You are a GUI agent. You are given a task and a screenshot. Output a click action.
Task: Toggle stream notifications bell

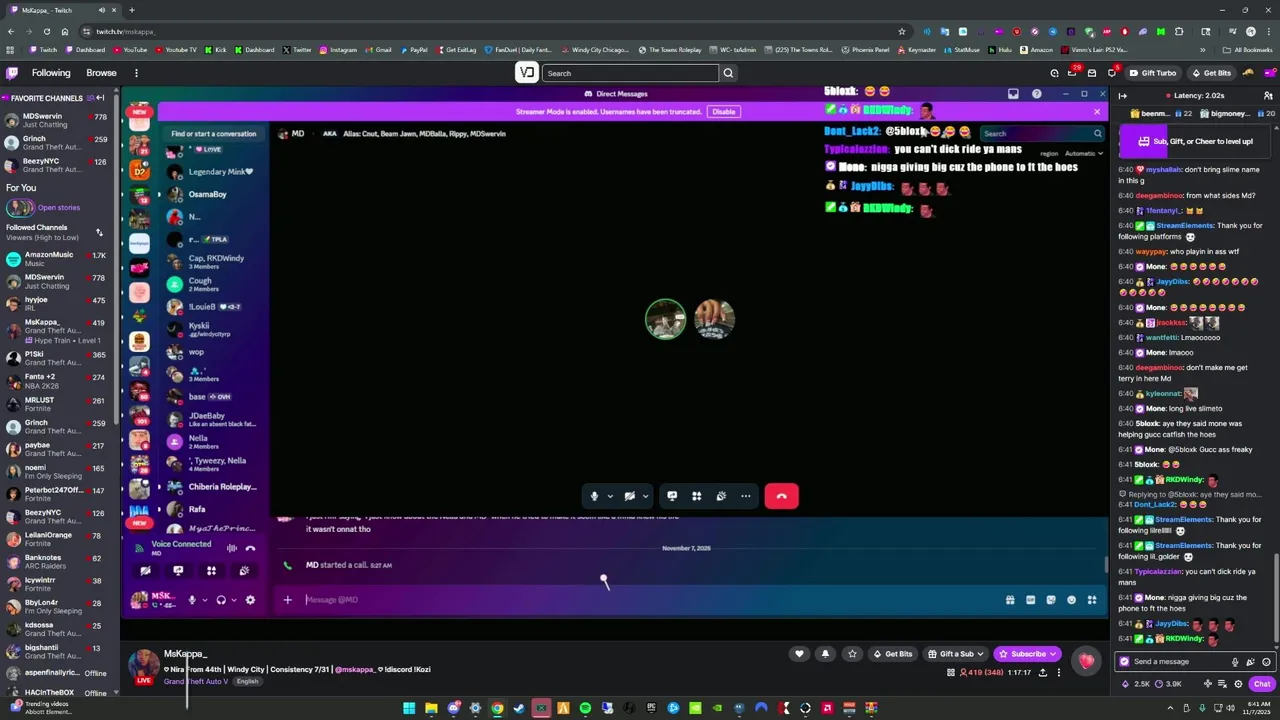825,654
